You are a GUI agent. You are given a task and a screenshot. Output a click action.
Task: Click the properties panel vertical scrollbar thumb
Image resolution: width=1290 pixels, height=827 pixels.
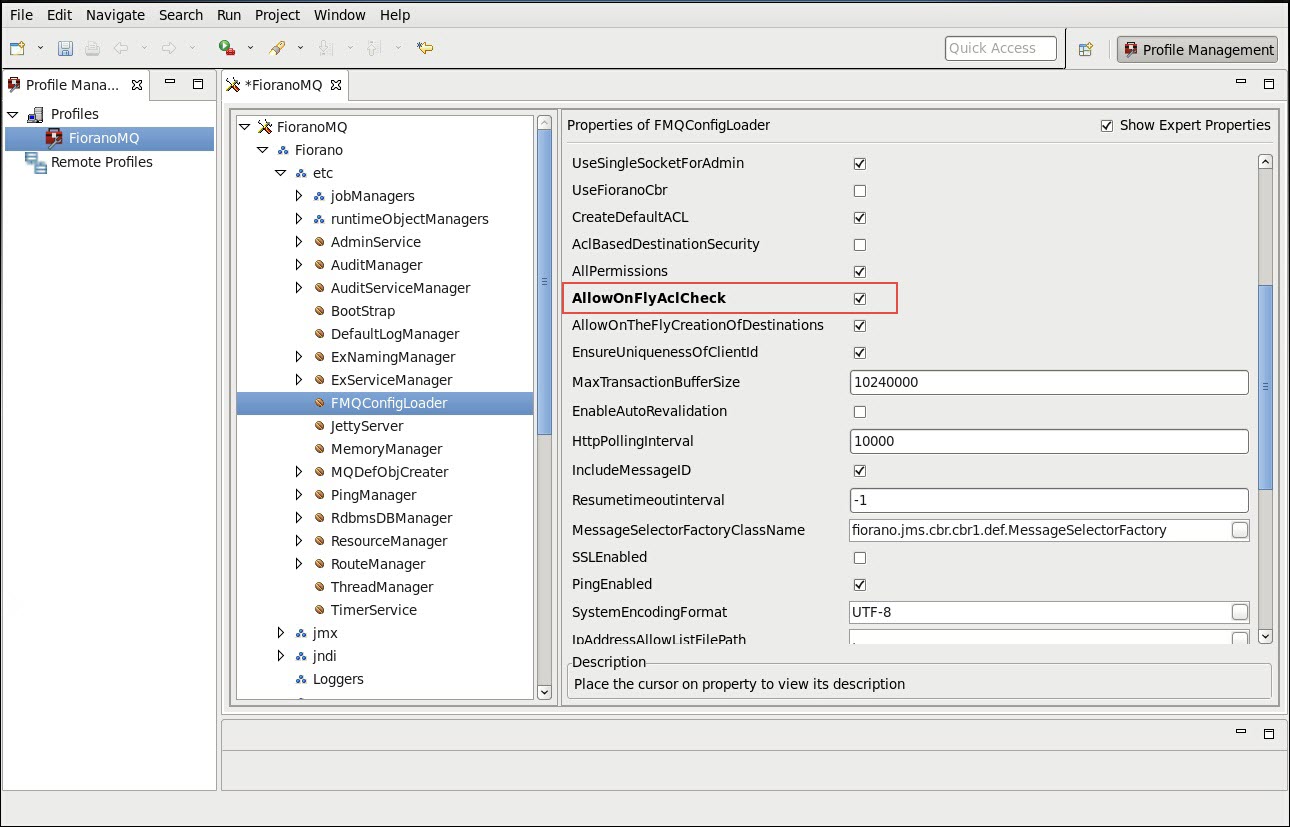(x=1265, y=386)
